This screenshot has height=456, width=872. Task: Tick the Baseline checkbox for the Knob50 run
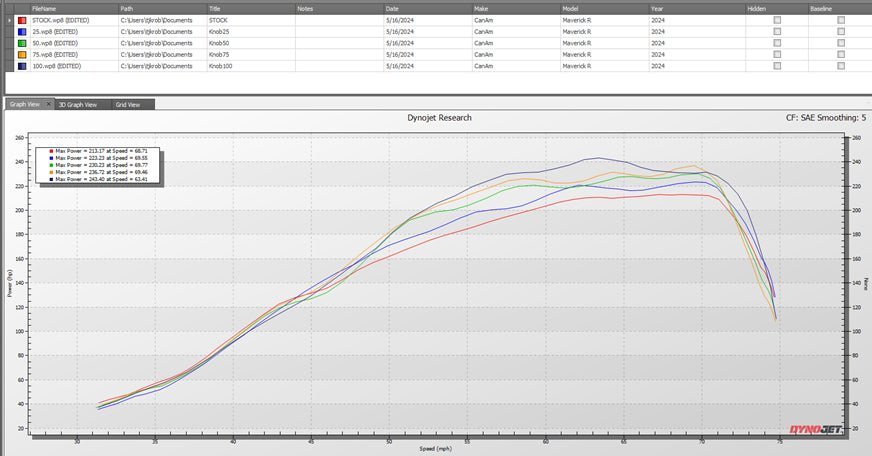841,43
